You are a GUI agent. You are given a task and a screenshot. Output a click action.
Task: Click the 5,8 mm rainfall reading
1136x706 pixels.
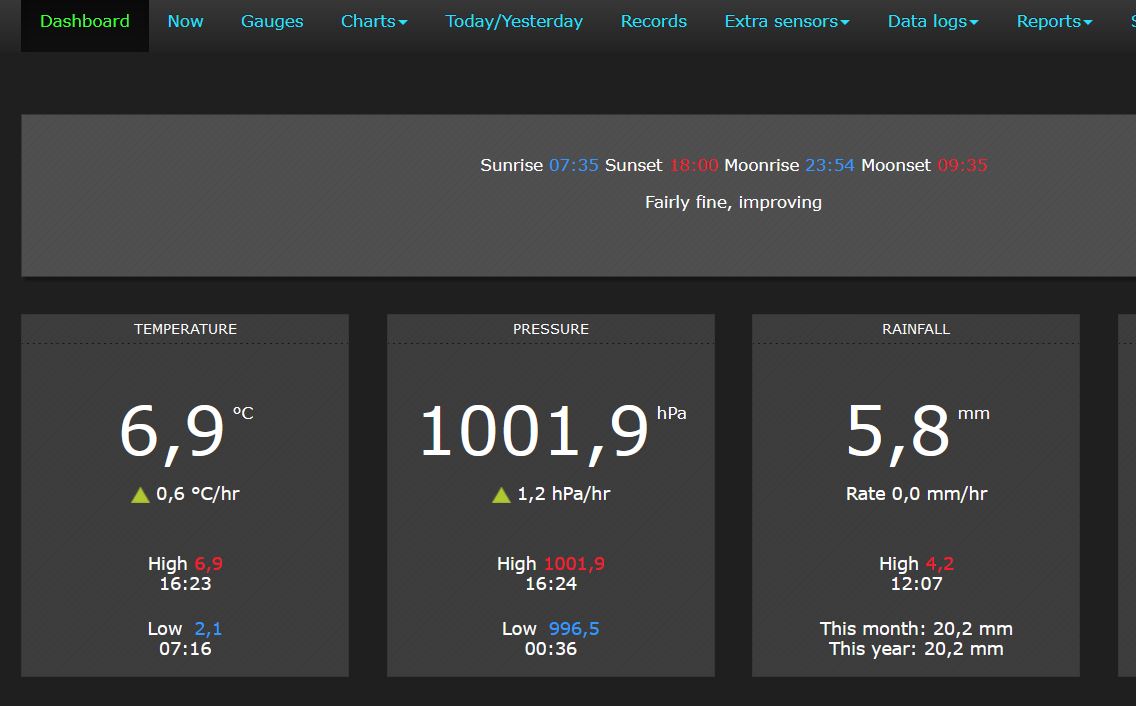pos(898,432)
